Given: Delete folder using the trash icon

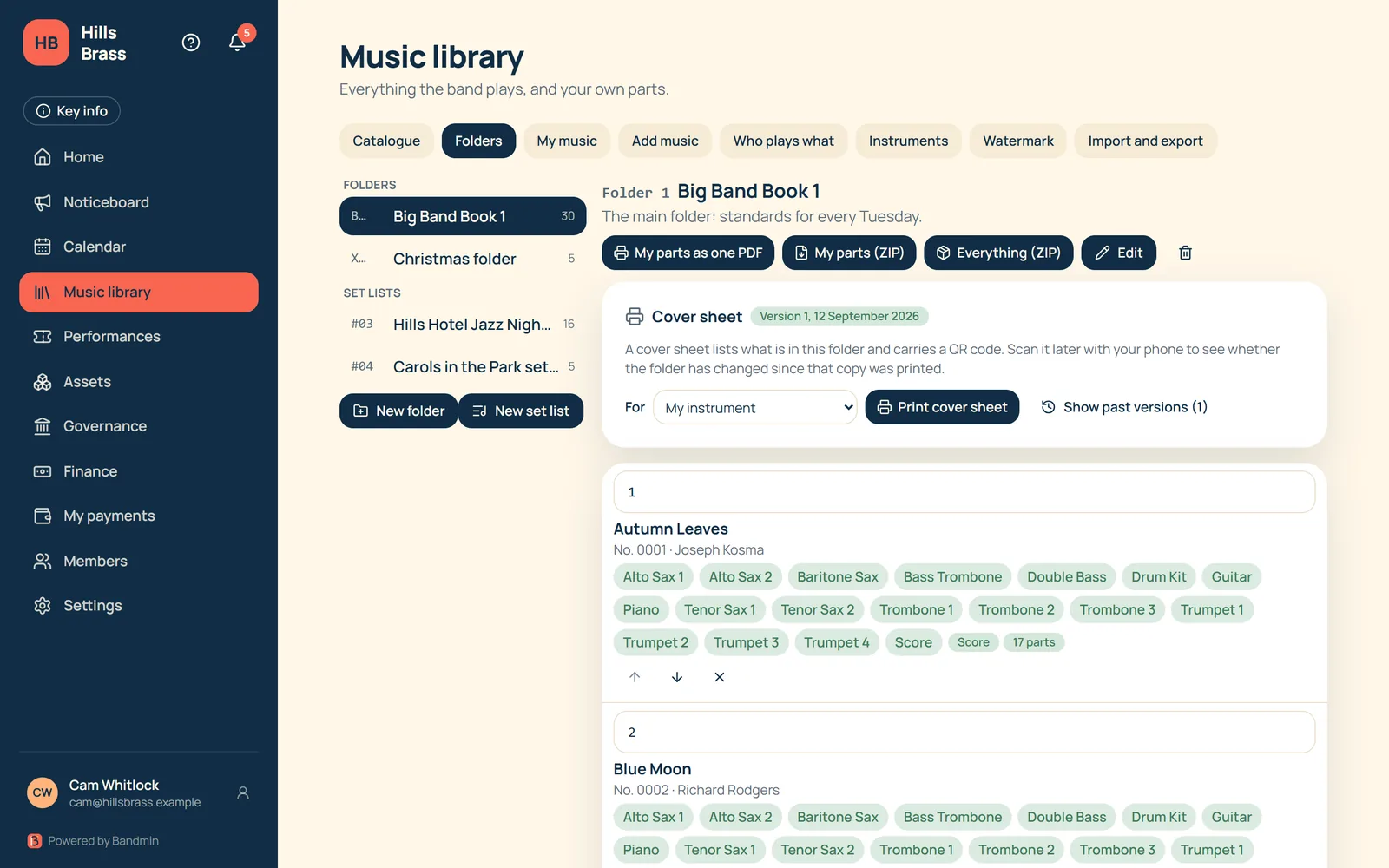Looking at the screenshot, I should (1185, 253).
